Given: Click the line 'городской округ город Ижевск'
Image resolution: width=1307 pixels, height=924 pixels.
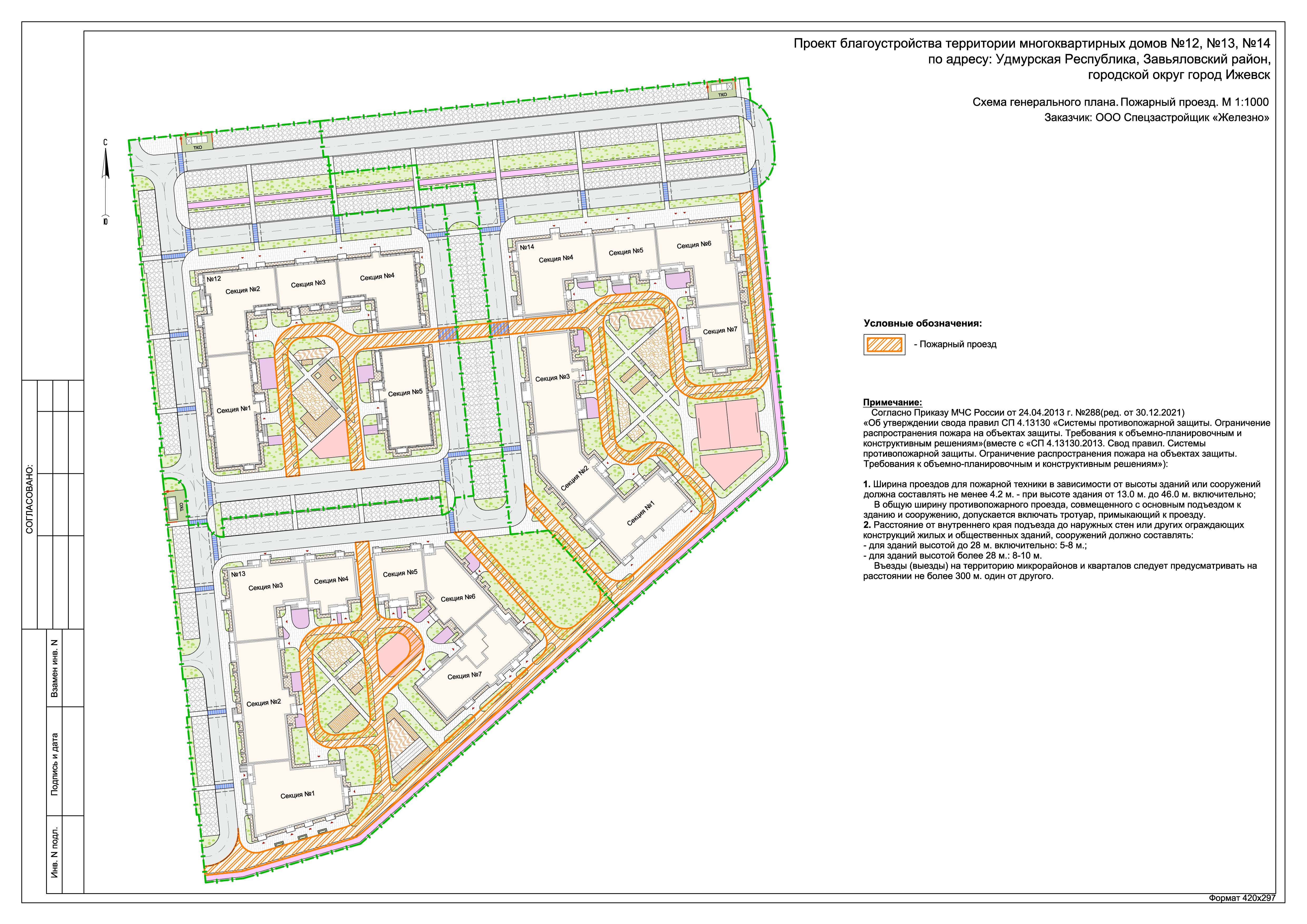Looking at the screenshot, I should click(1179, 75).
